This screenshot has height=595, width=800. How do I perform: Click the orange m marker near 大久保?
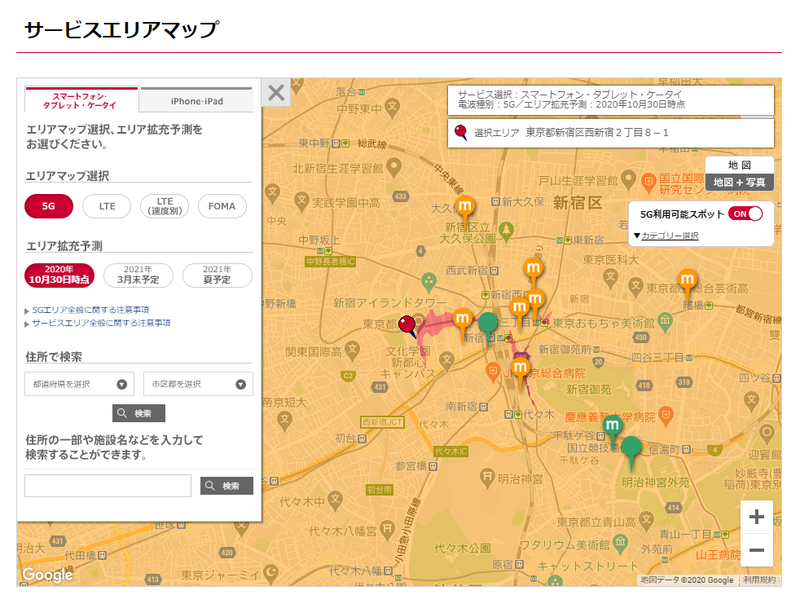465,208
